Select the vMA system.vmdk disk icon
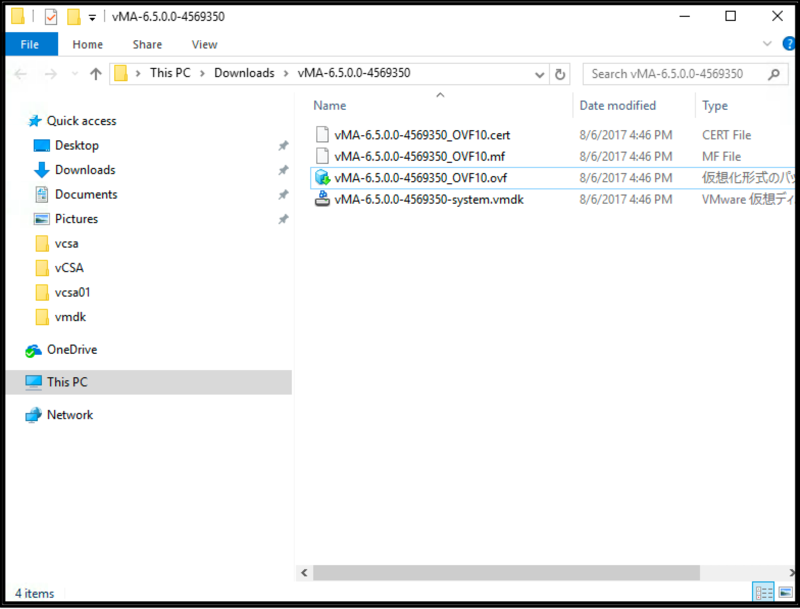 click(322, 198)
